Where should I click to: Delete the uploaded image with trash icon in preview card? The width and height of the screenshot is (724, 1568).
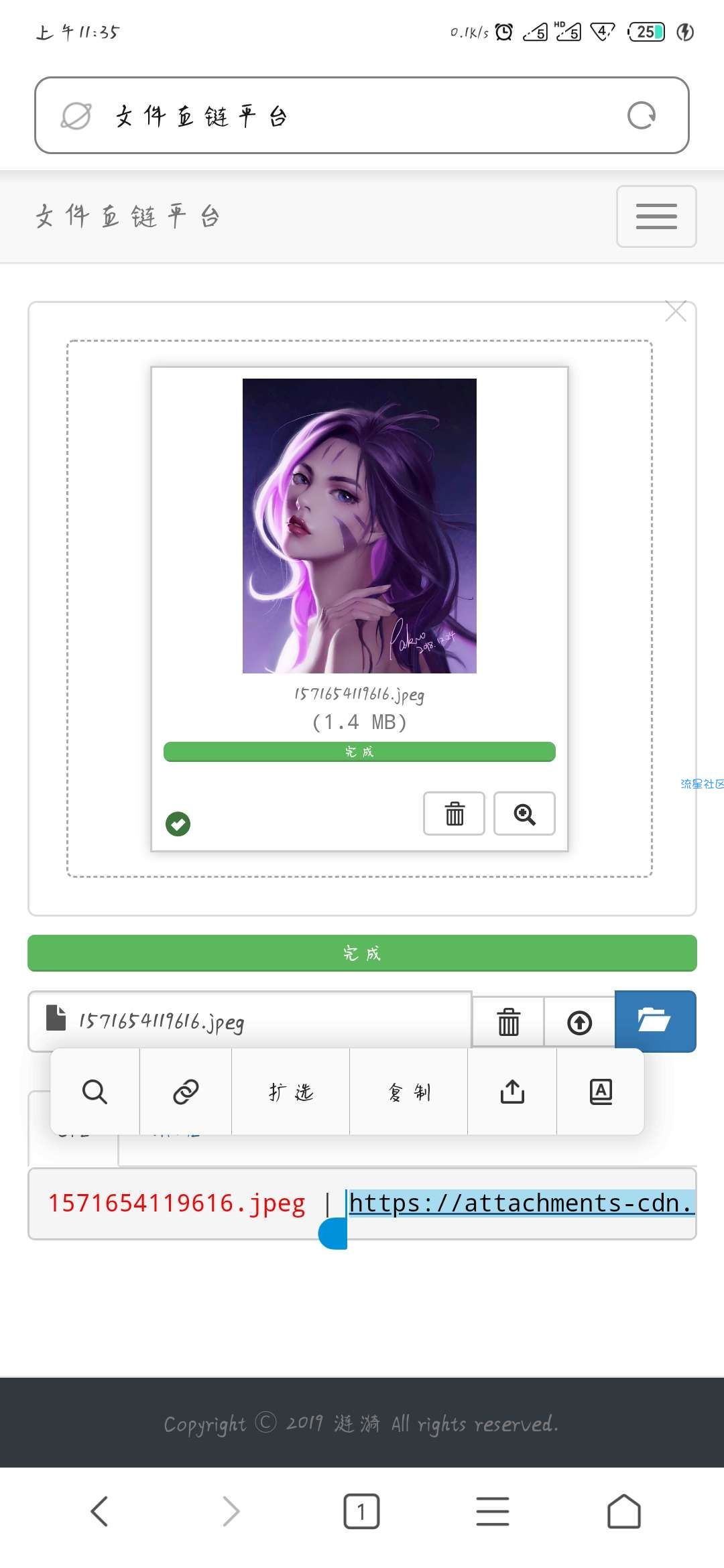[454, 813]
